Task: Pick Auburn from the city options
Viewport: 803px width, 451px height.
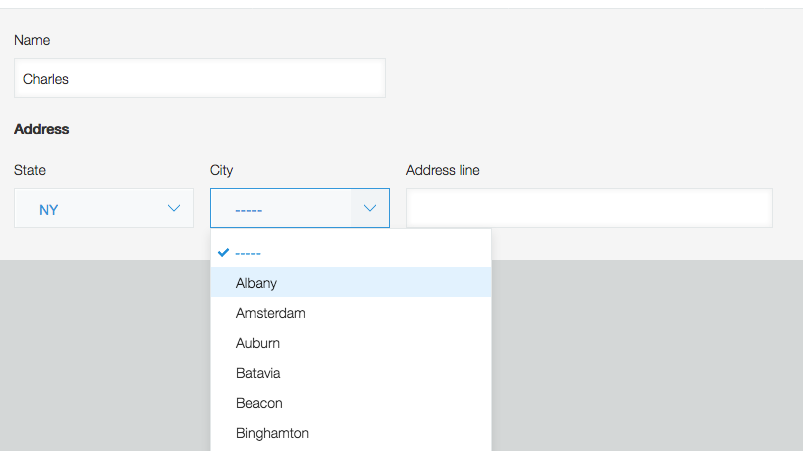Action: pyautogui.click(x=257, y=343)
